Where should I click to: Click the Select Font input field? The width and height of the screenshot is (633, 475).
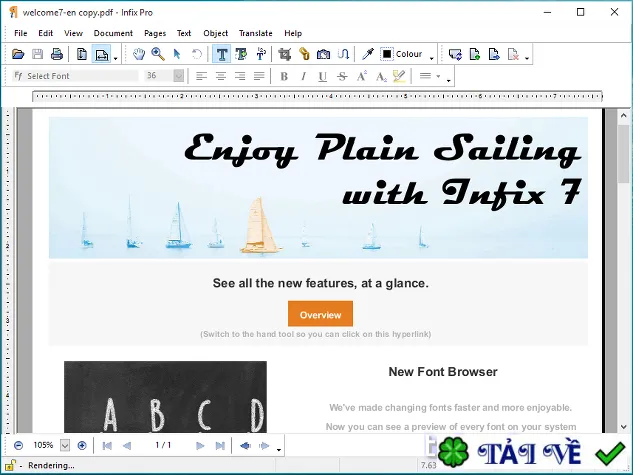tap(75, 75)
